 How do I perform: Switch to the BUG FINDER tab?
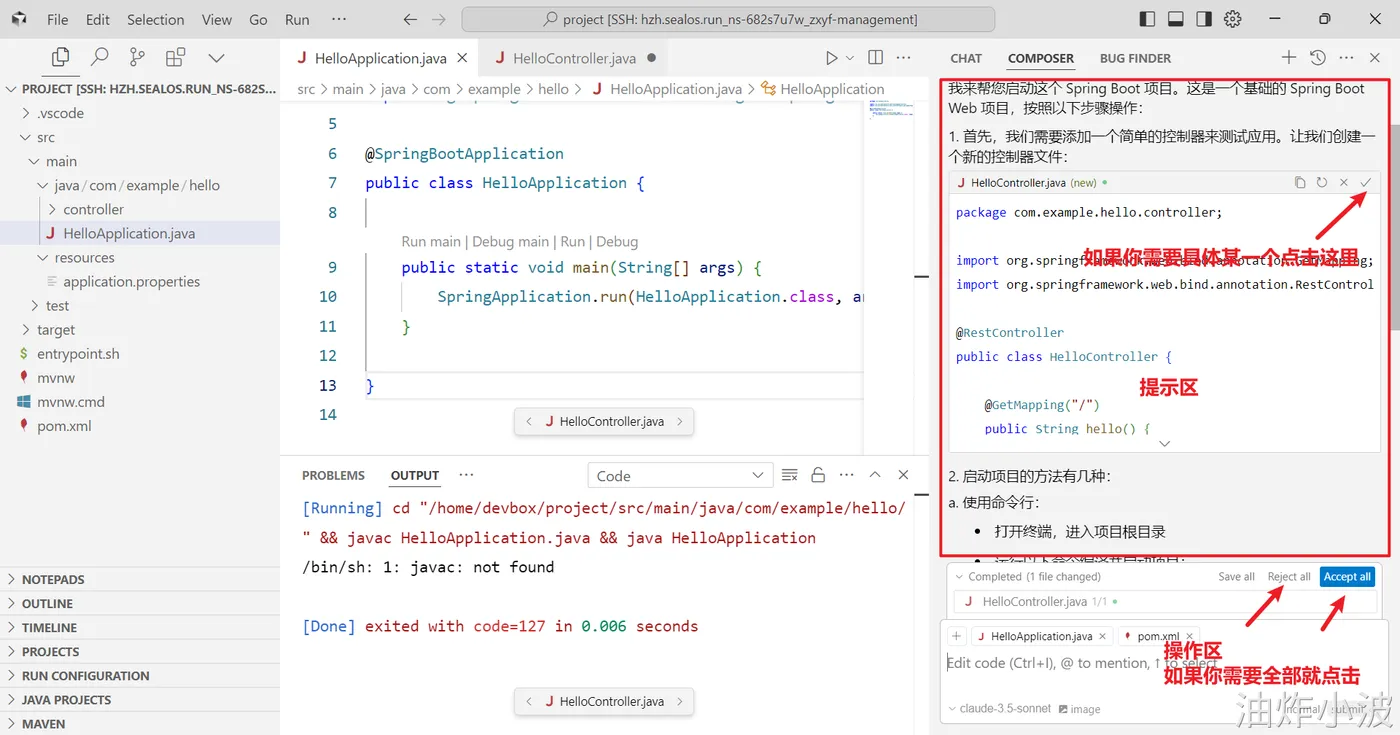pos(1135,58)
